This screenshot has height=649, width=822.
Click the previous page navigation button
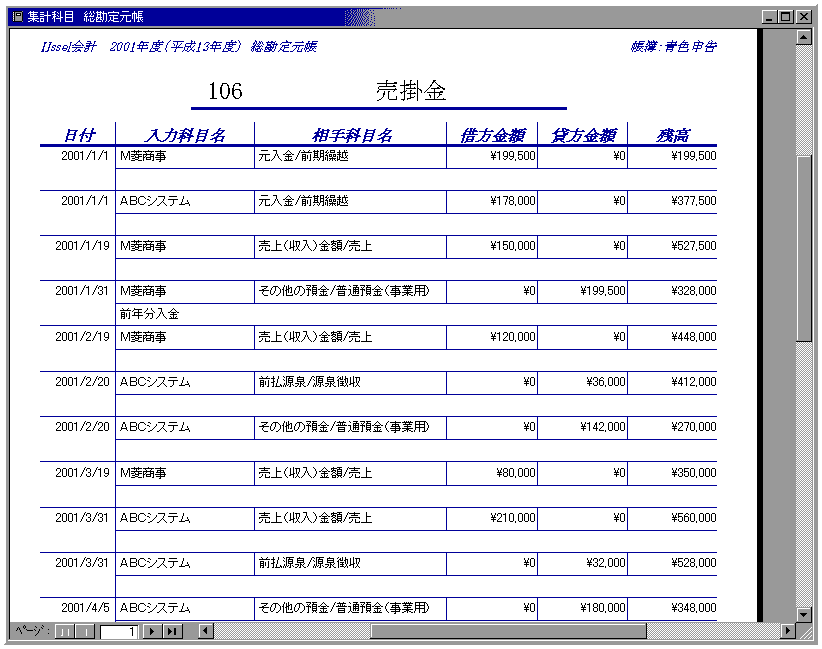click(86, 631)
